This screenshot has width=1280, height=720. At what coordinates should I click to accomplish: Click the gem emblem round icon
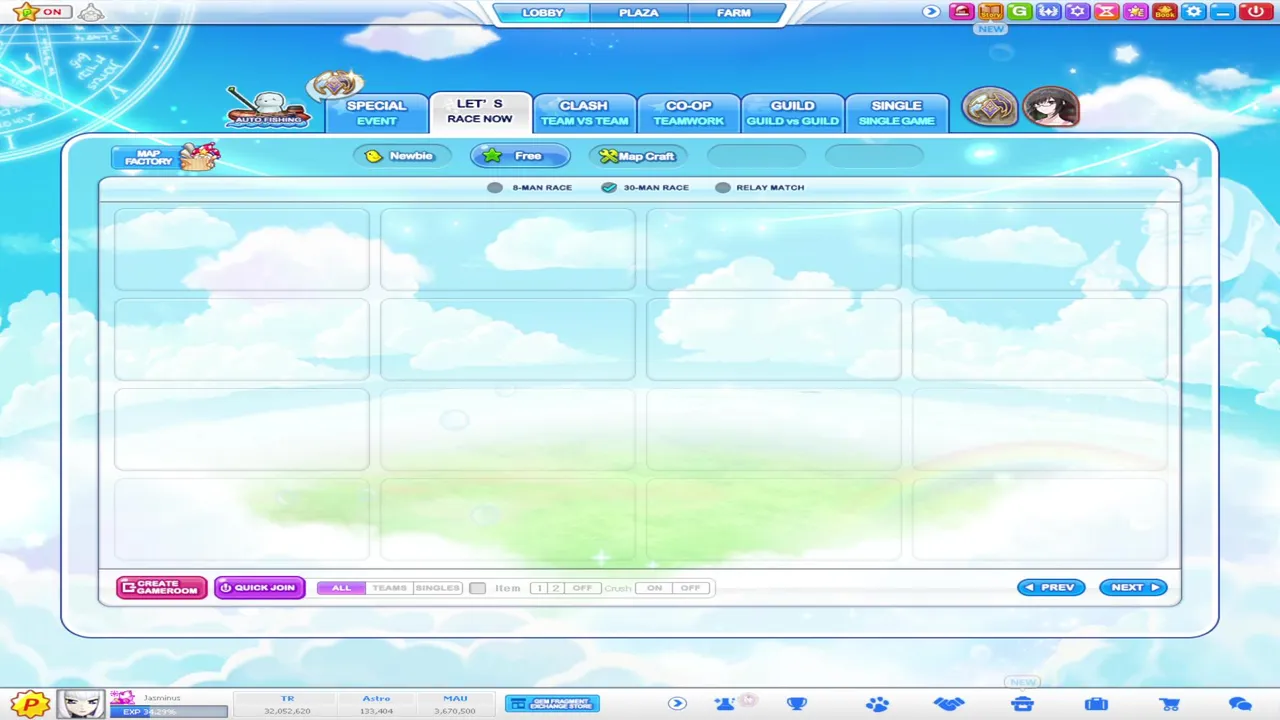[x=989, y=108]
